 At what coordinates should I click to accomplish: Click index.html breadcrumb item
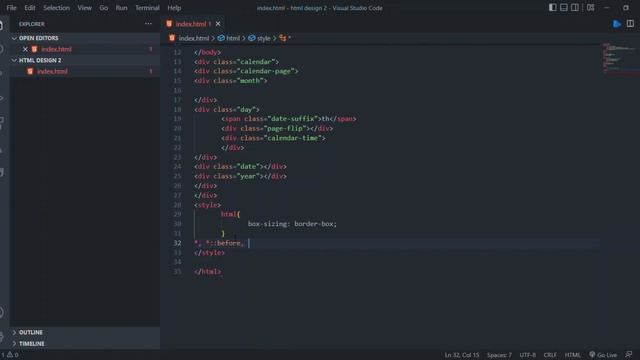pos(193,38)
